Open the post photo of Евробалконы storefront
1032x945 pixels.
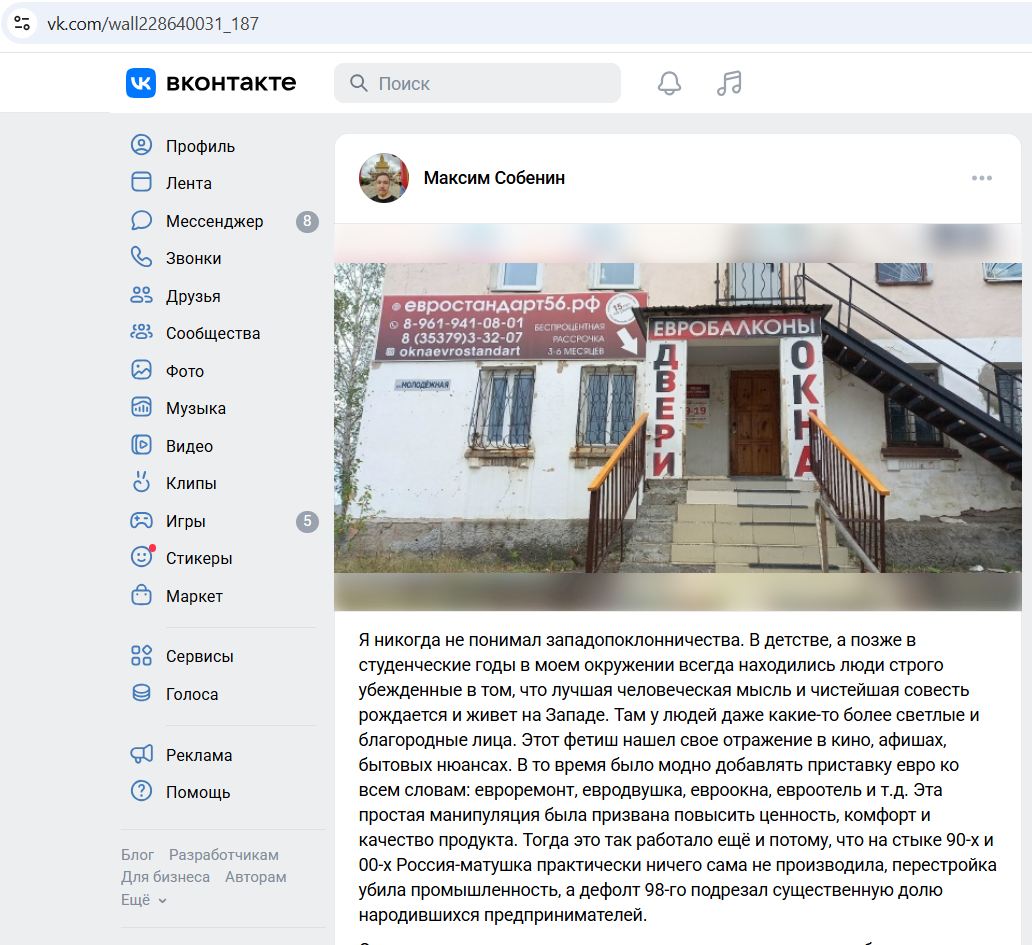[677, 417]
